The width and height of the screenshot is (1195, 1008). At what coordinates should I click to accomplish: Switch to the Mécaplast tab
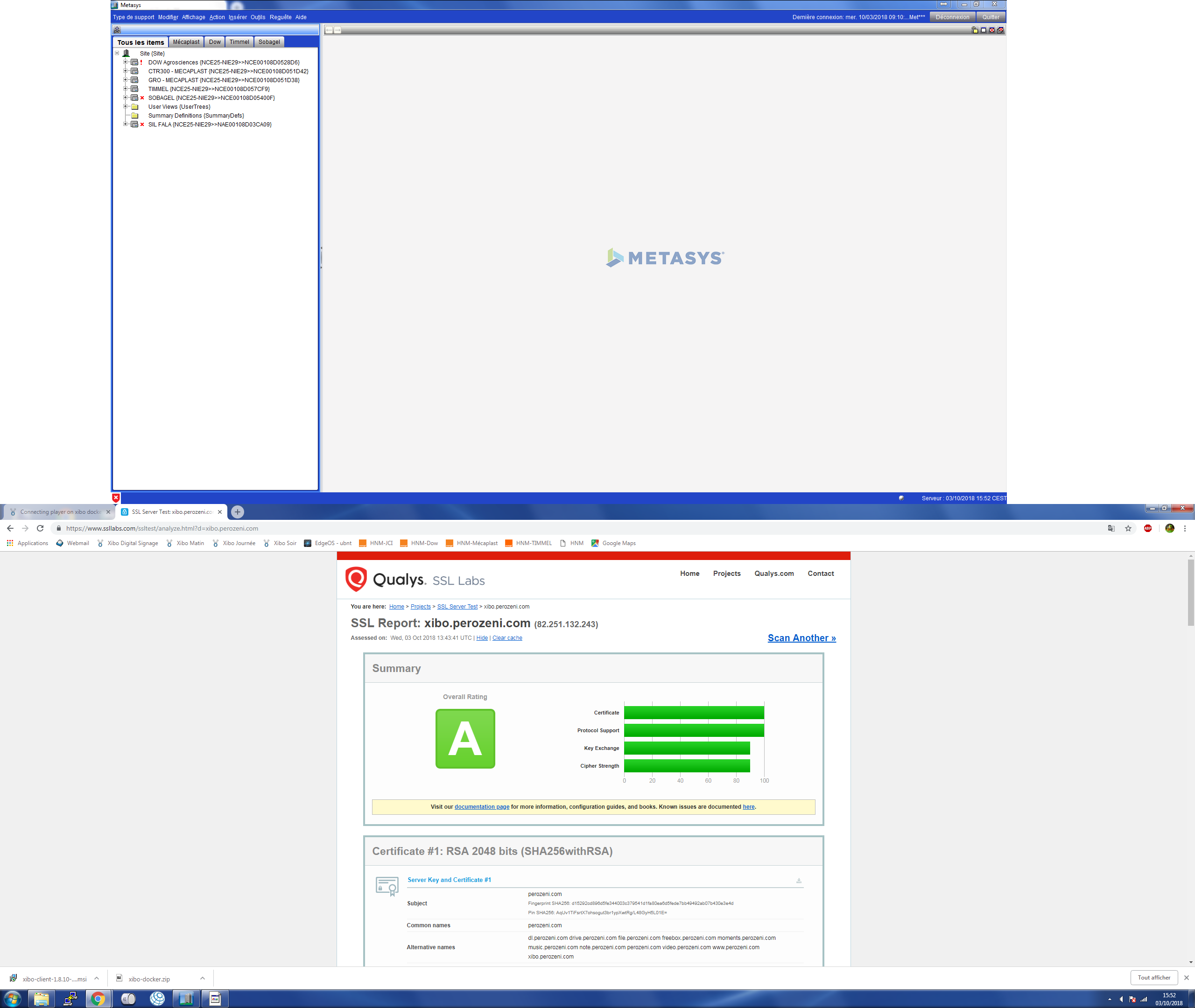tap(186, 42)
